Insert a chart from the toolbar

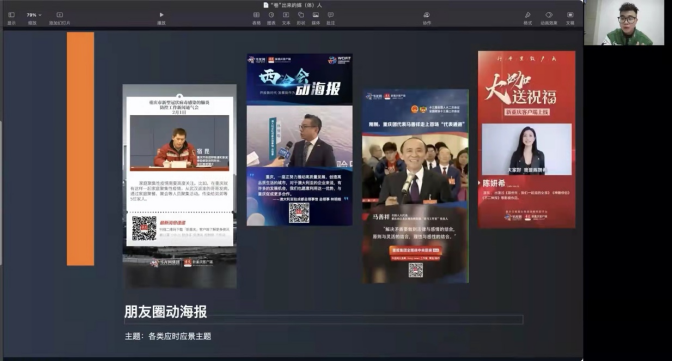click(271, 18)
